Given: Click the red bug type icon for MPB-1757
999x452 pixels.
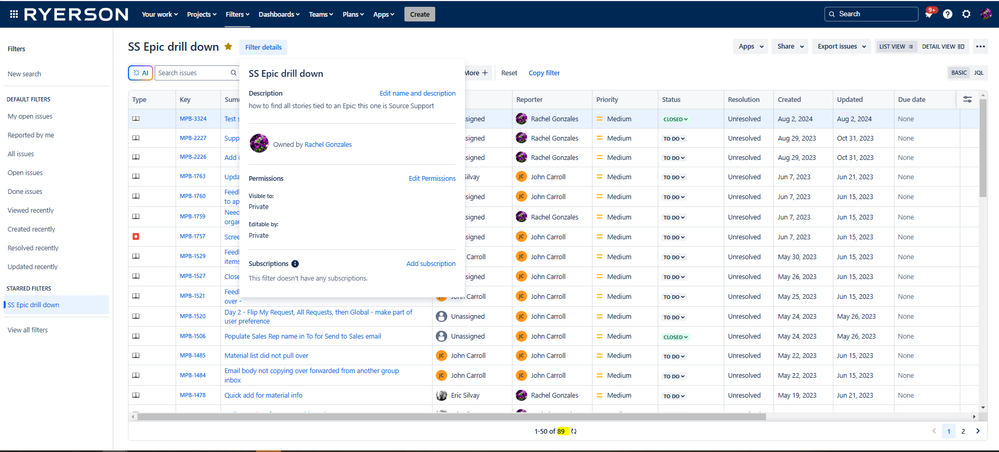Looking at the screenshot, I should point(135,237).
